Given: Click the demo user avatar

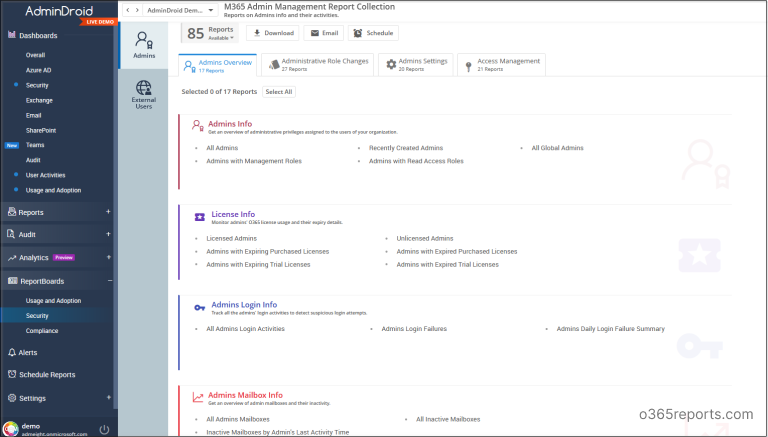Looking at the screenshot, I should coord(11,429).
